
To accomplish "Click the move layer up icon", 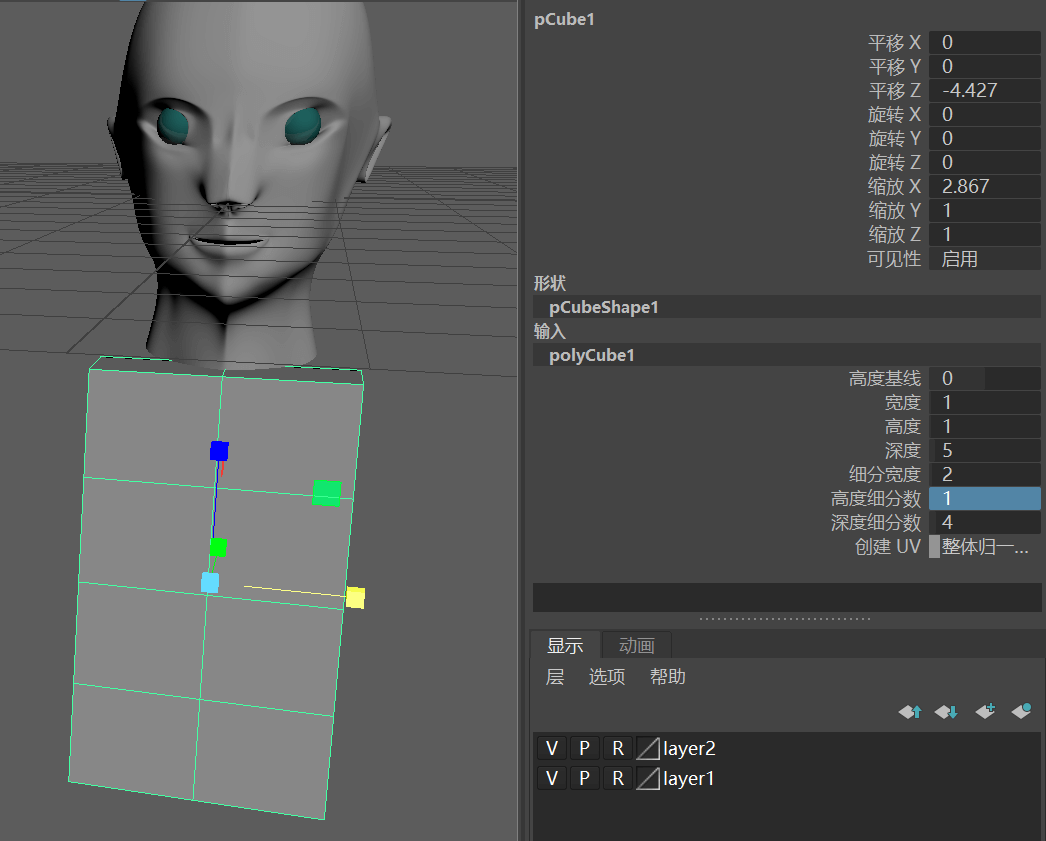I will point(910,712).
